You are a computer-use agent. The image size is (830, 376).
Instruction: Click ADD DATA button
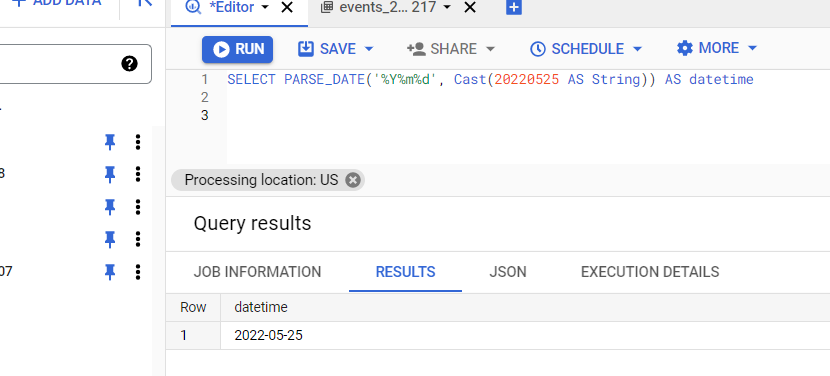pos(56,3)
